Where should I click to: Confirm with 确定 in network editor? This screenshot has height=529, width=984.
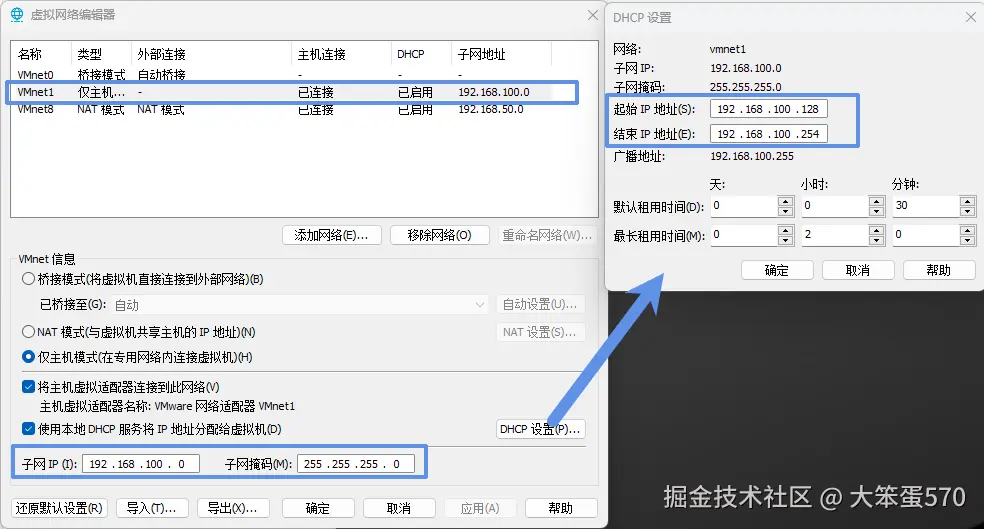[318, 508]
